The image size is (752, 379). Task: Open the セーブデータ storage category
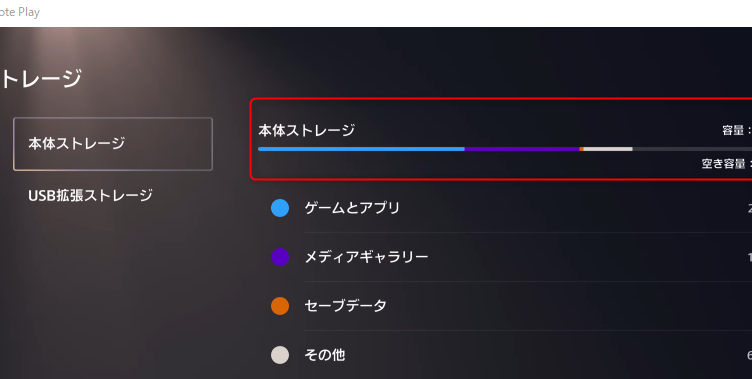[504, 306]
